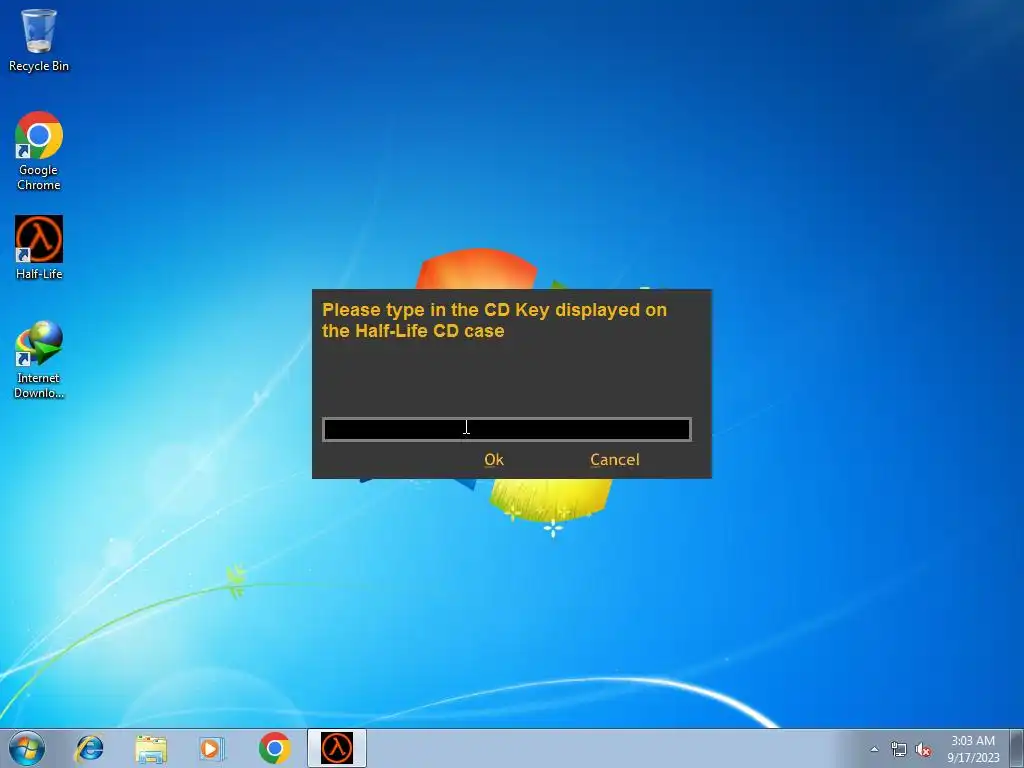Select the Google Chrome desktop shortcut
The height and width of the screenshot is (768, 1024).
pos(39,151)
